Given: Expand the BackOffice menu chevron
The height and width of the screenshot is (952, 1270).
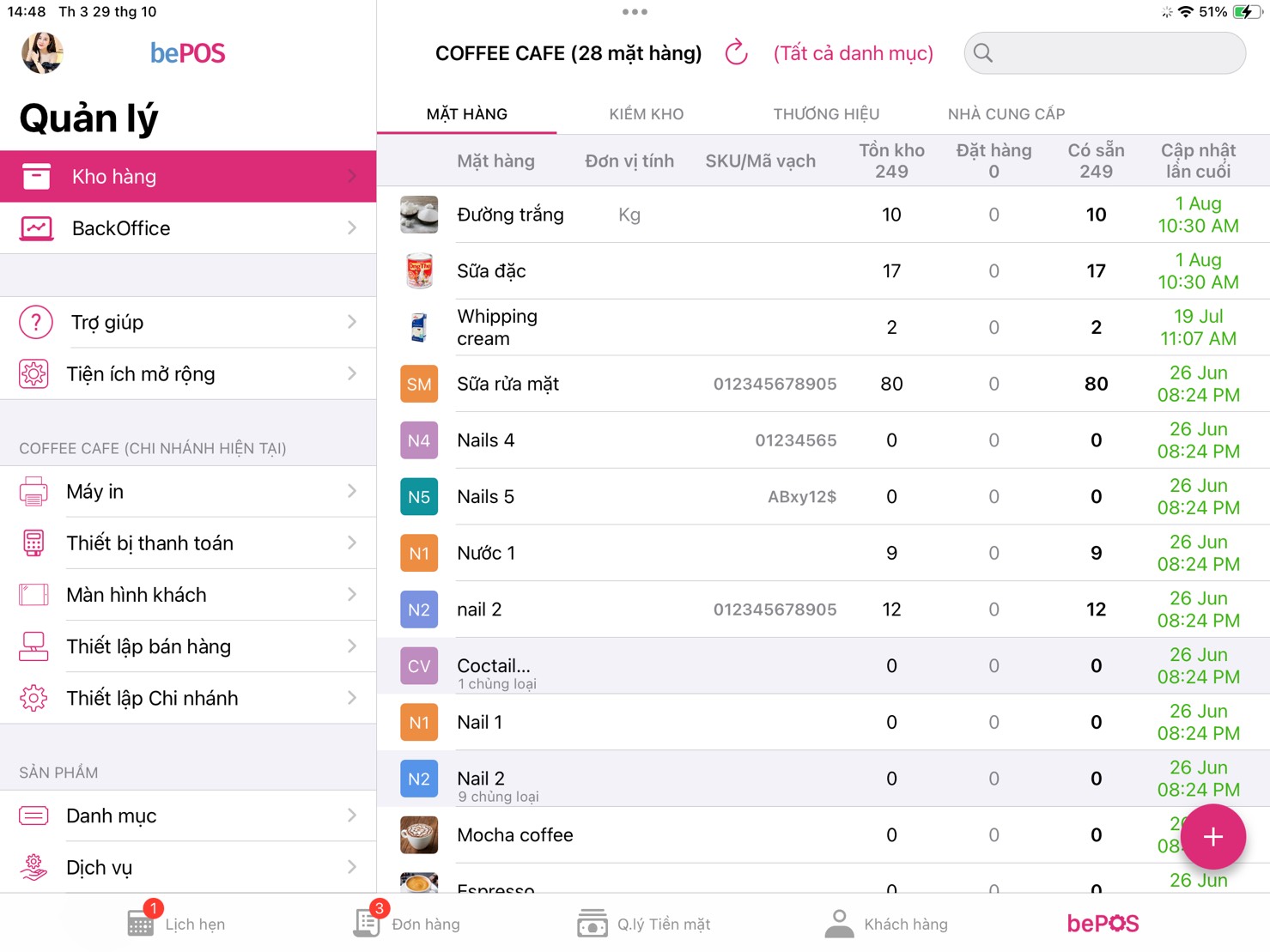Looking at the screenshot, I should click(352, 228).
